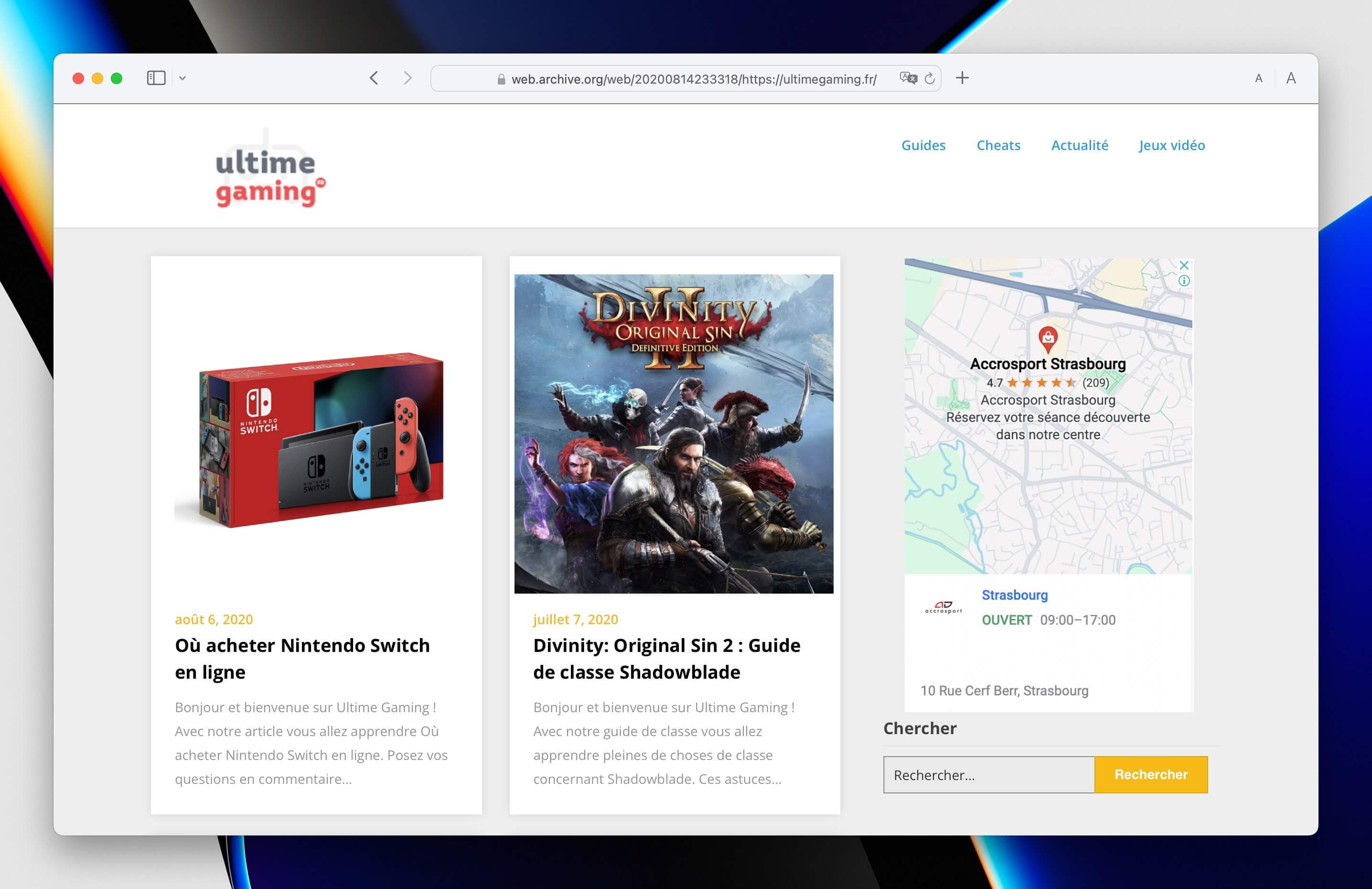Decrease text size with small A
Screen dimensions: 1372x889
[x=1258, y=78]
